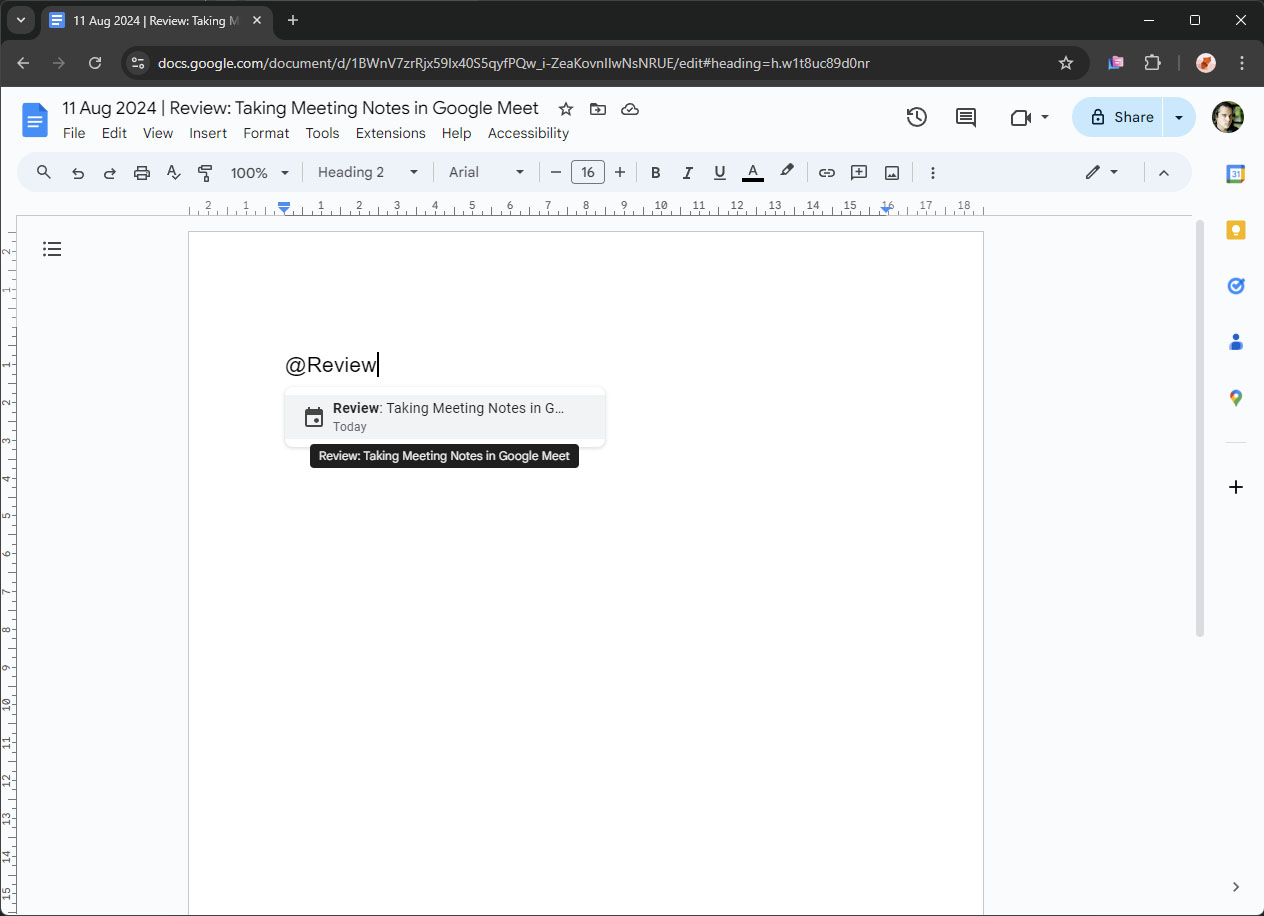Toggle italic formatting
This screenshot has width=1264, height=916.
[x=688, y=172]
